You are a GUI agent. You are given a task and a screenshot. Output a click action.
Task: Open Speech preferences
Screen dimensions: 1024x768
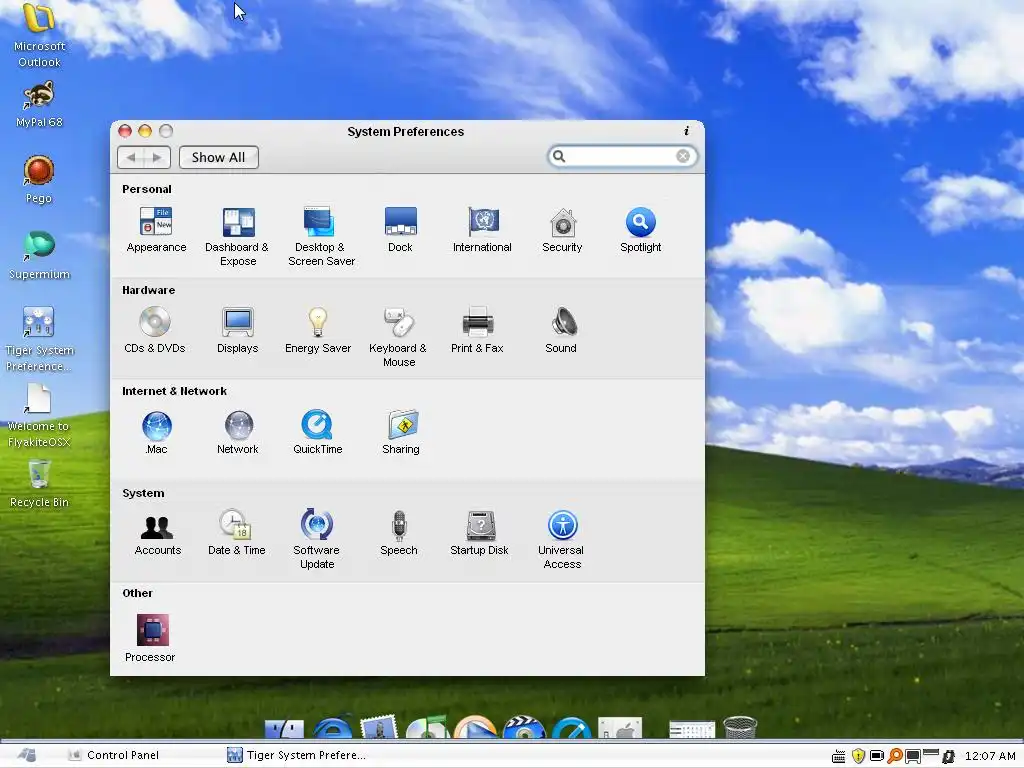[399, 533]
